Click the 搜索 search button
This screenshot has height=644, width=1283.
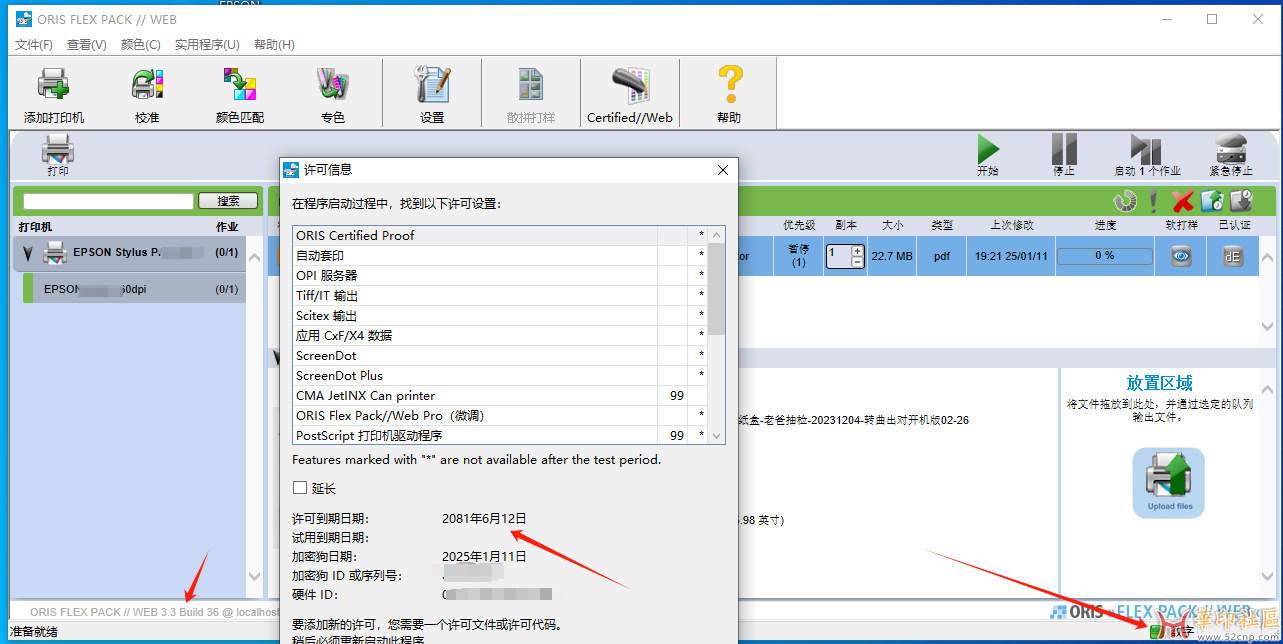(228, 201)
